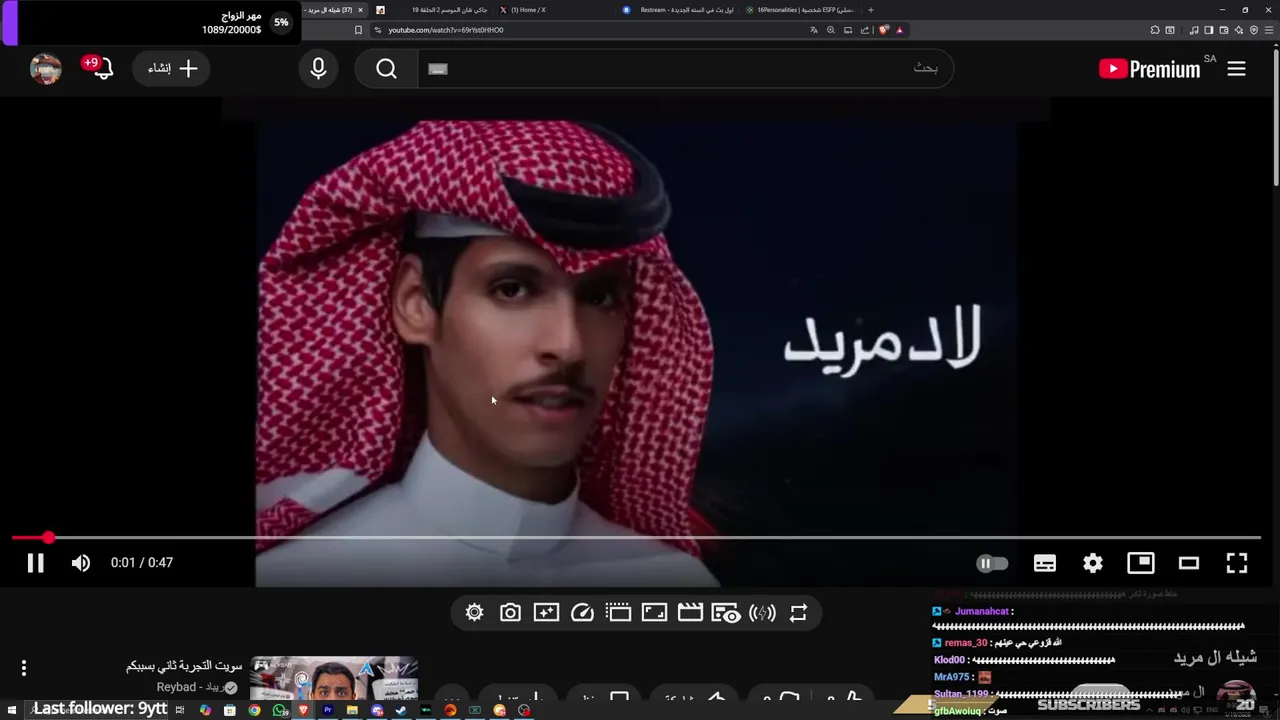Seek to the middle of the video timeline
The image size is (1280, 720).
pyautogui.click(x=637, y=538)
